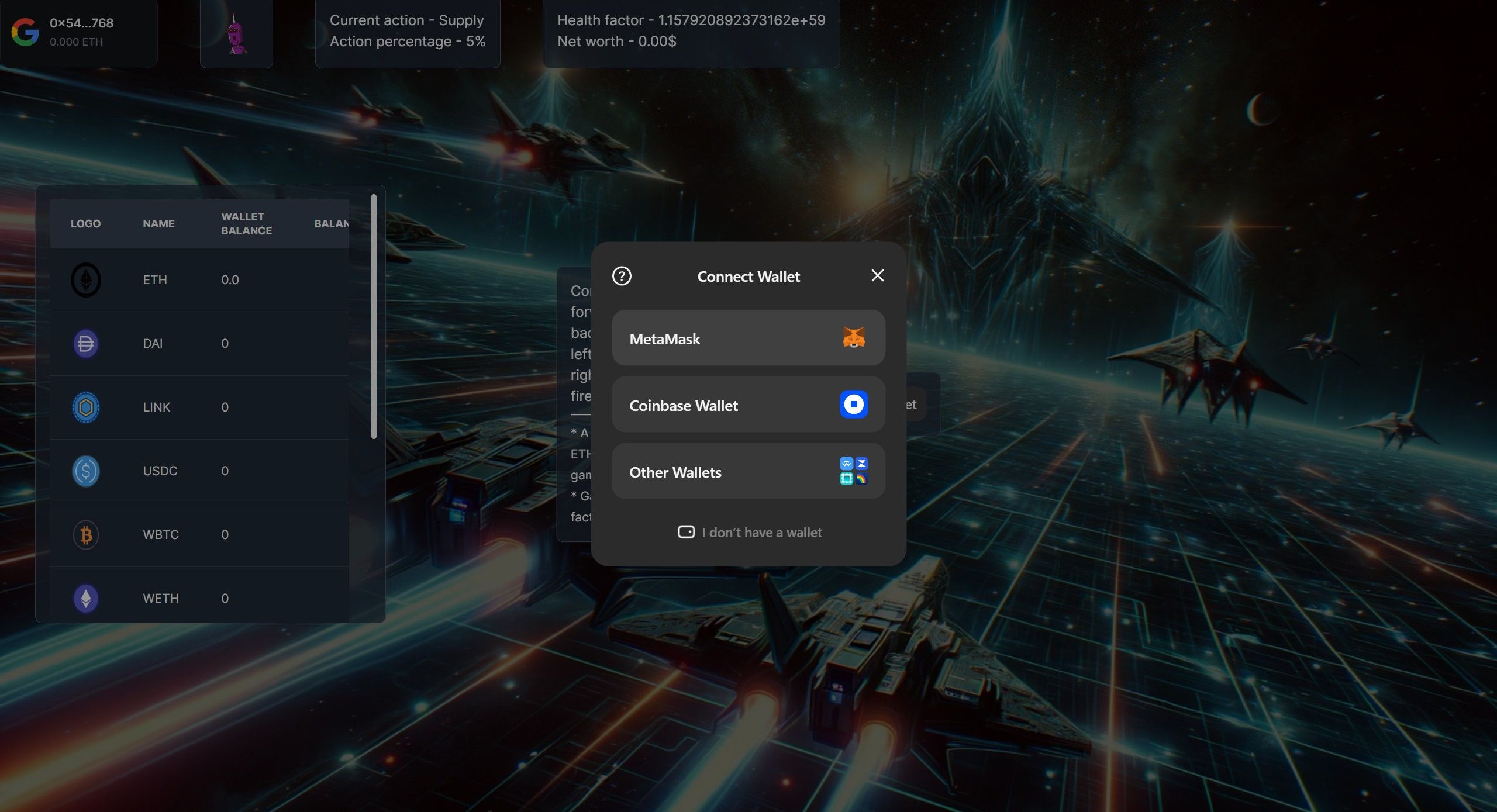The height and width of the screenshot is (812, 1497).
Task: Click the Current action - Supply text
Action: click(x=407, y=20)
